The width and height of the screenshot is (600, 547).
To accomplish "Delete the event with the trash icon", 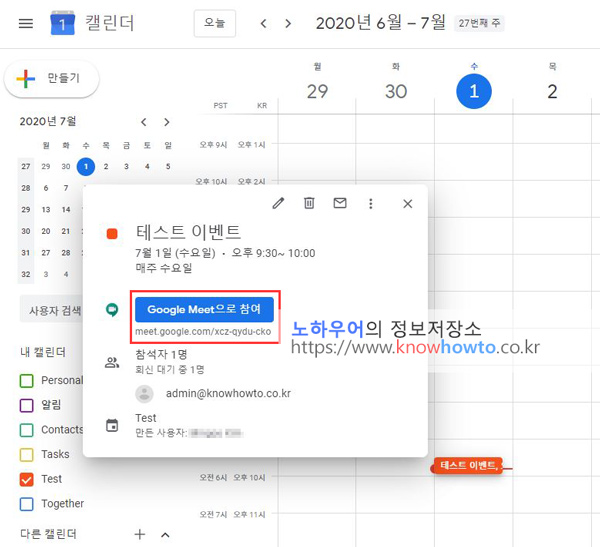I will click(309, 203).
